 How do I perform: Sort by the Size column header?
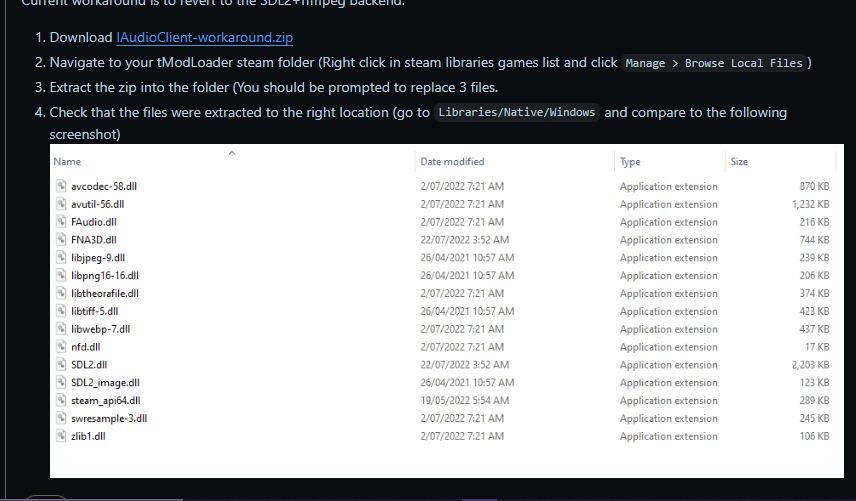(739, 161)
